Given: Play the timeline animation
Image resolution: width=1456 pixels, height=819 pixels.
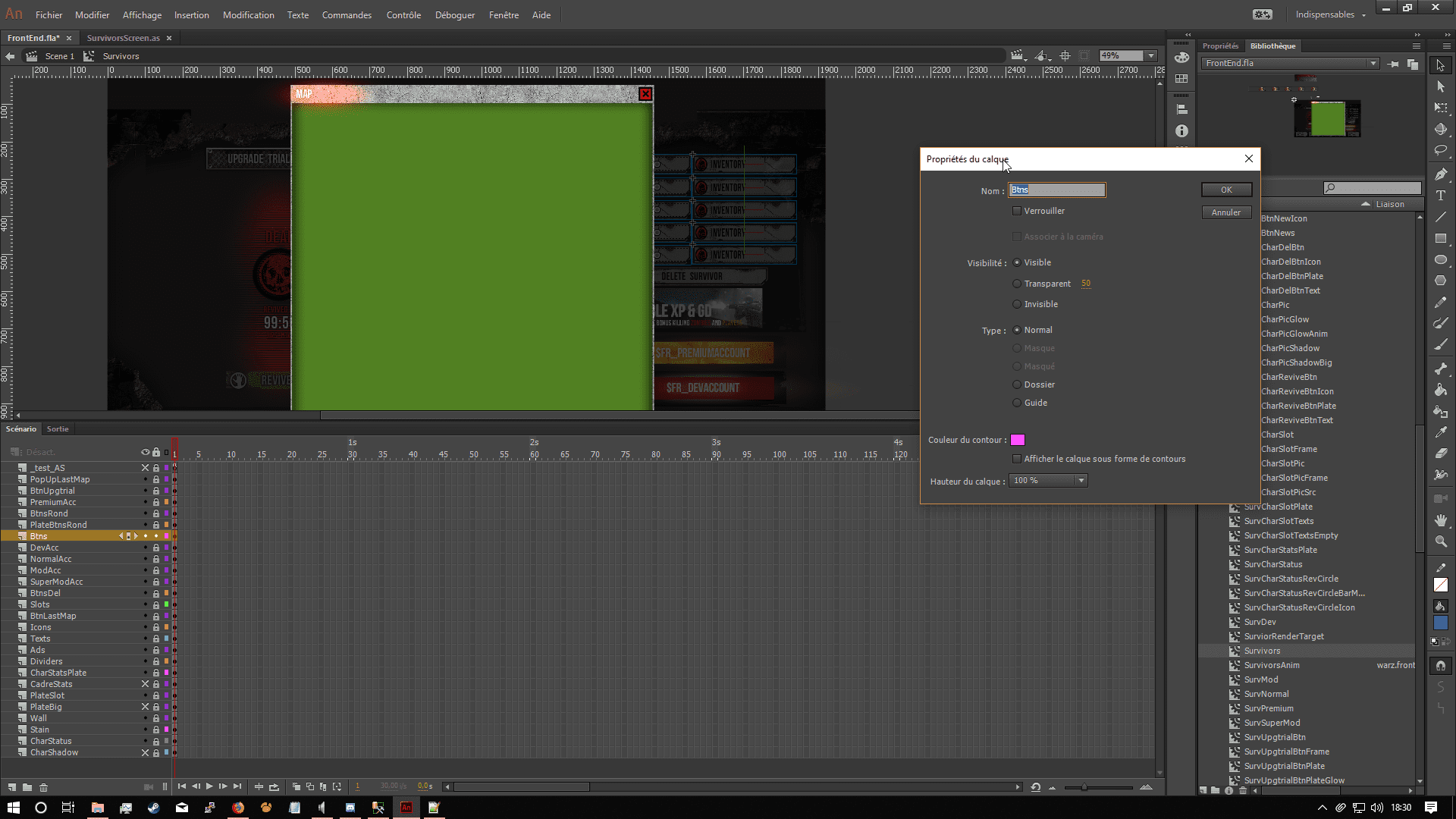Looking at the screenshot, I should 209,786.
